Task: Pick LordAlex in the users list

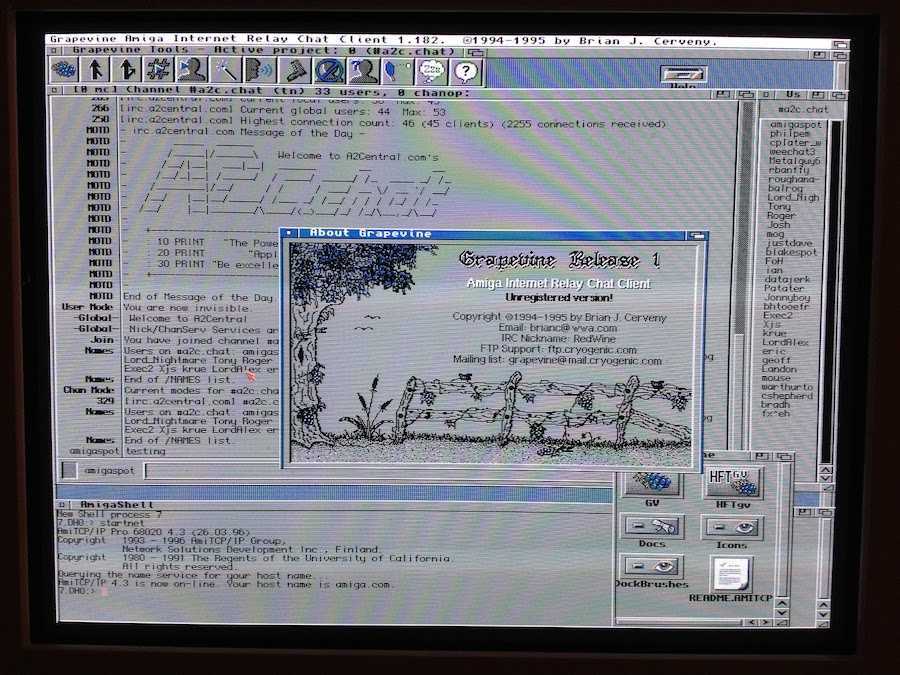Action: click(787, 342)
